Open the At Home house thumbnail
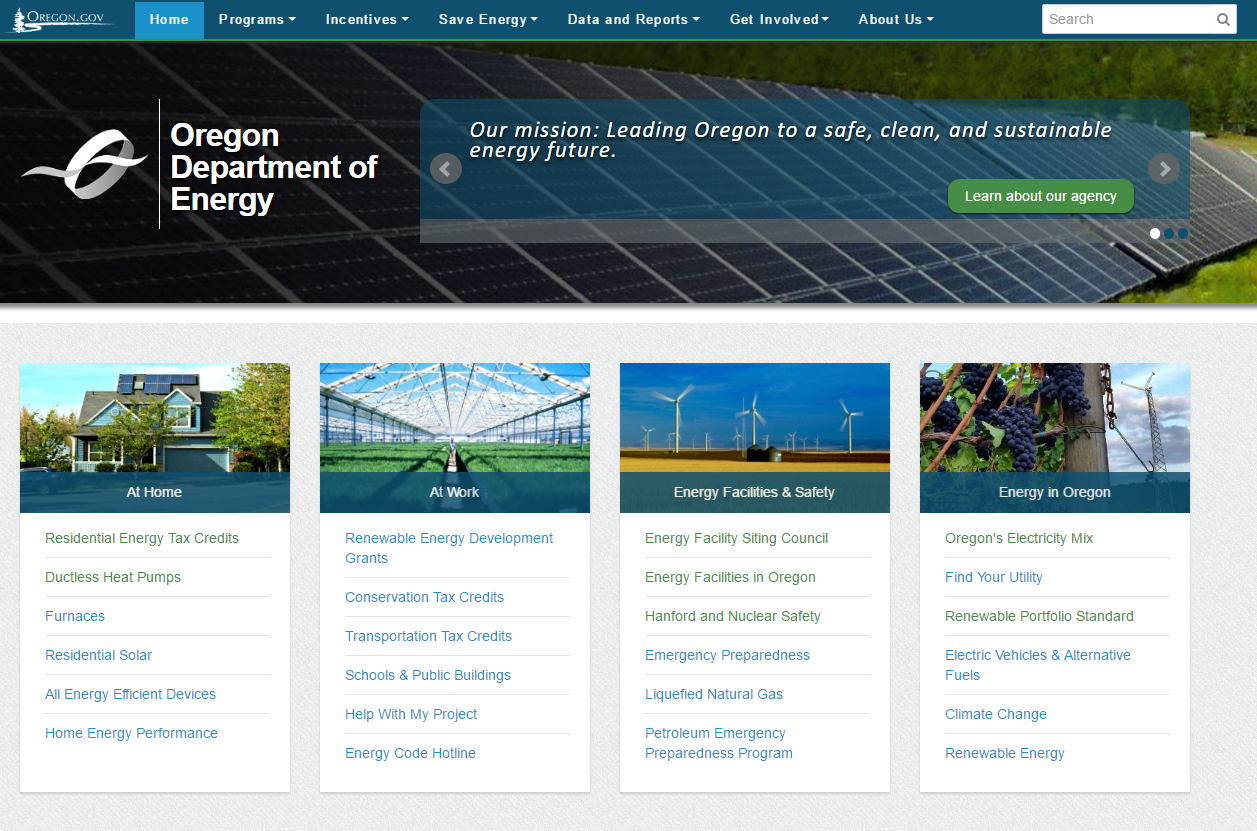1257x831 pixels. pyautogui.click(x=155, y=417)
